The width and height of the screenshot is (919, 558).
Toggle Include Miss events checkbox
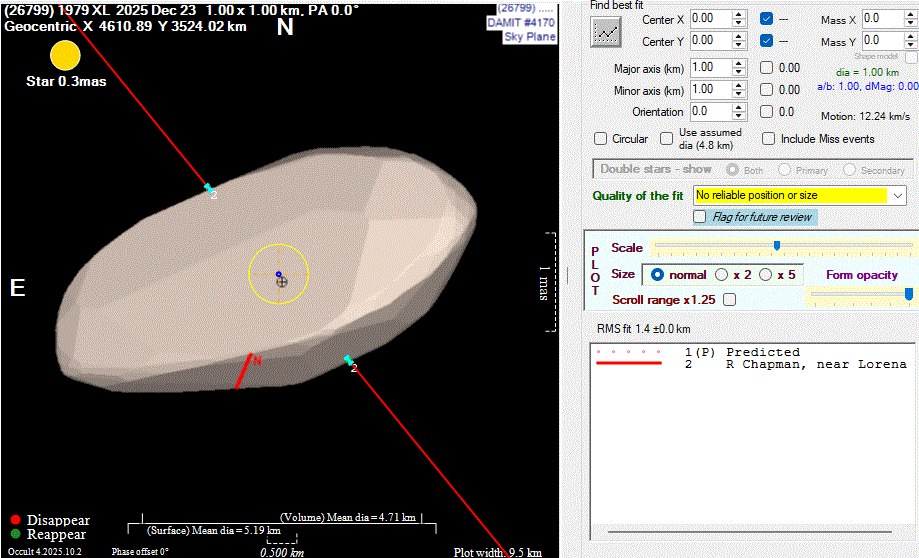(x=769, y=139)
